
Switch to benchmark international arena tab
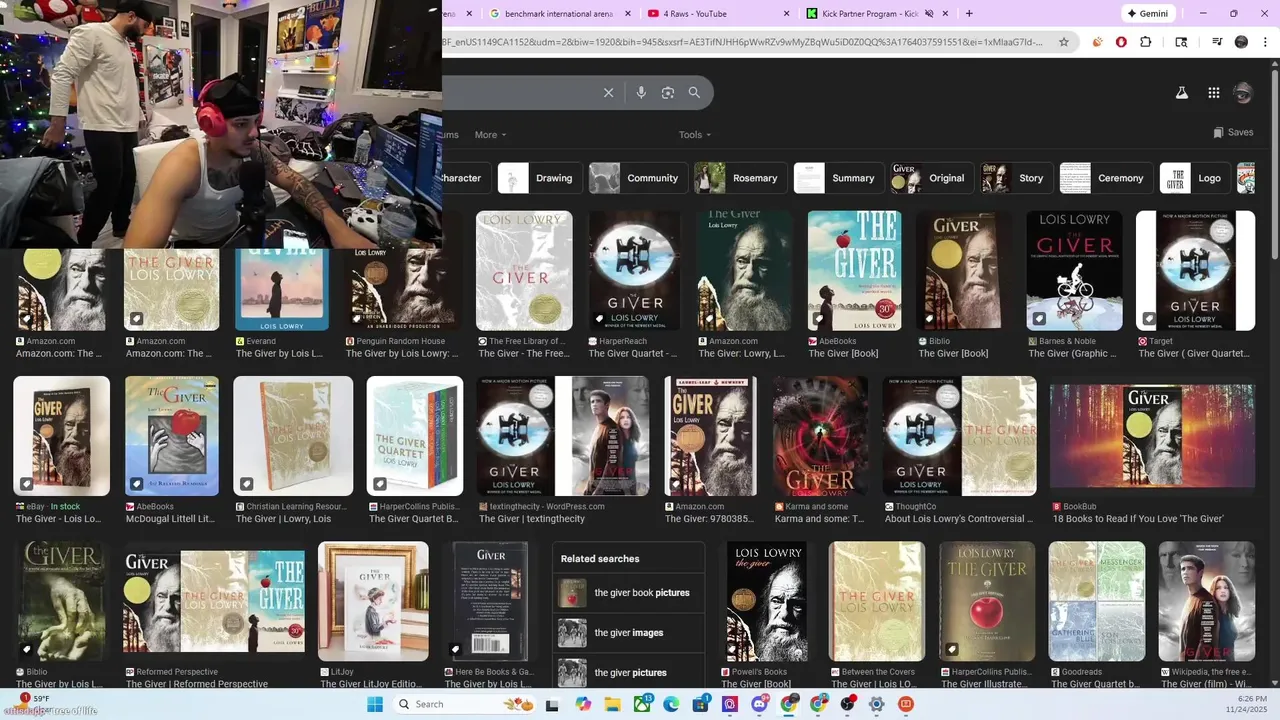[558, 14]
